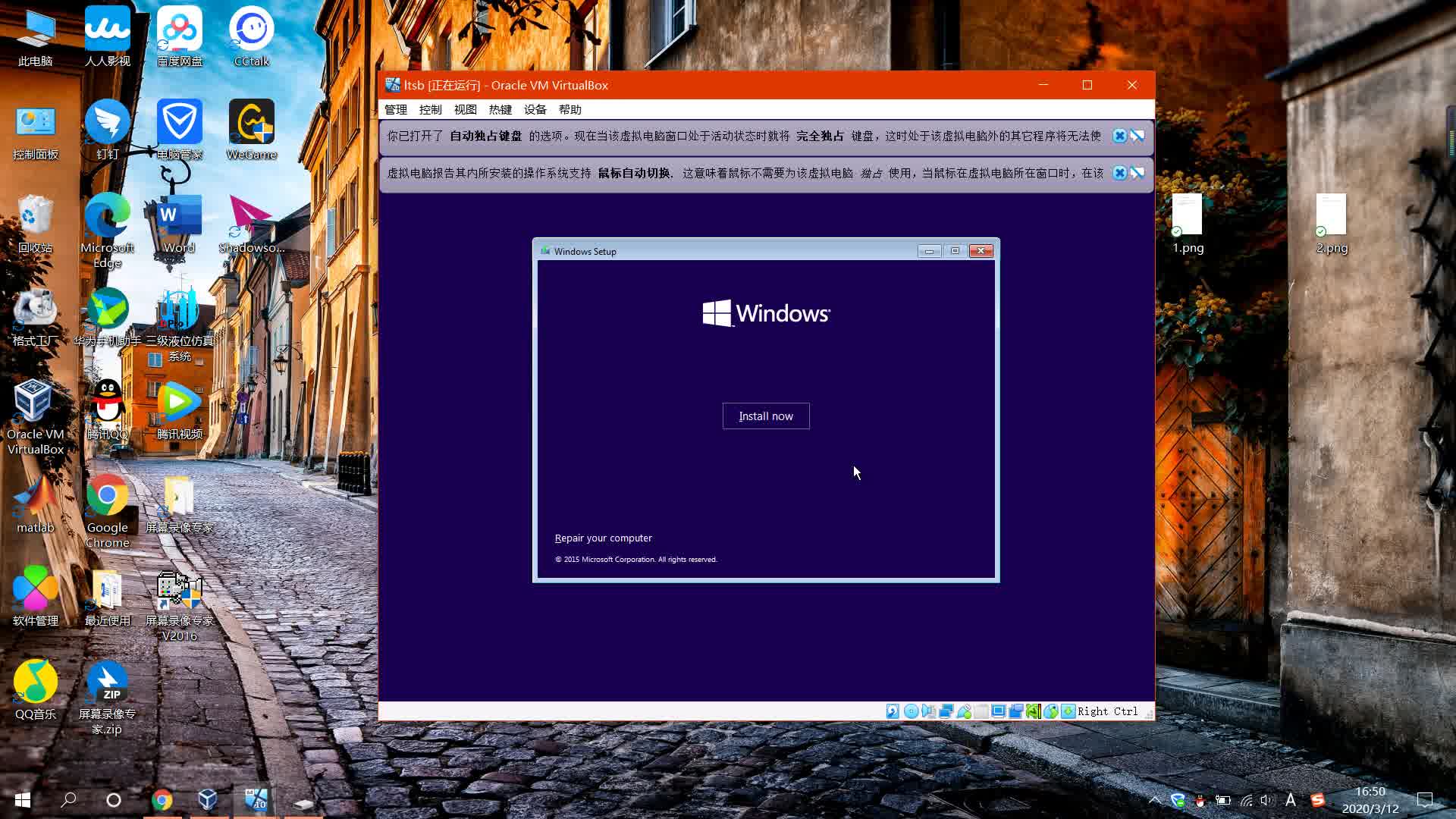The image size is (1456, 819).
Task: Click Install now in Windows Setup
Action: (x=766, y=416)
